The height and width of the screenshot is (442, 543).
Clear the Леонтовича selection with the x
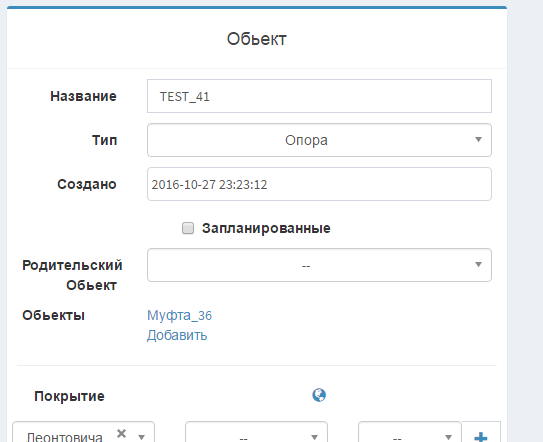tap(122, 433)
